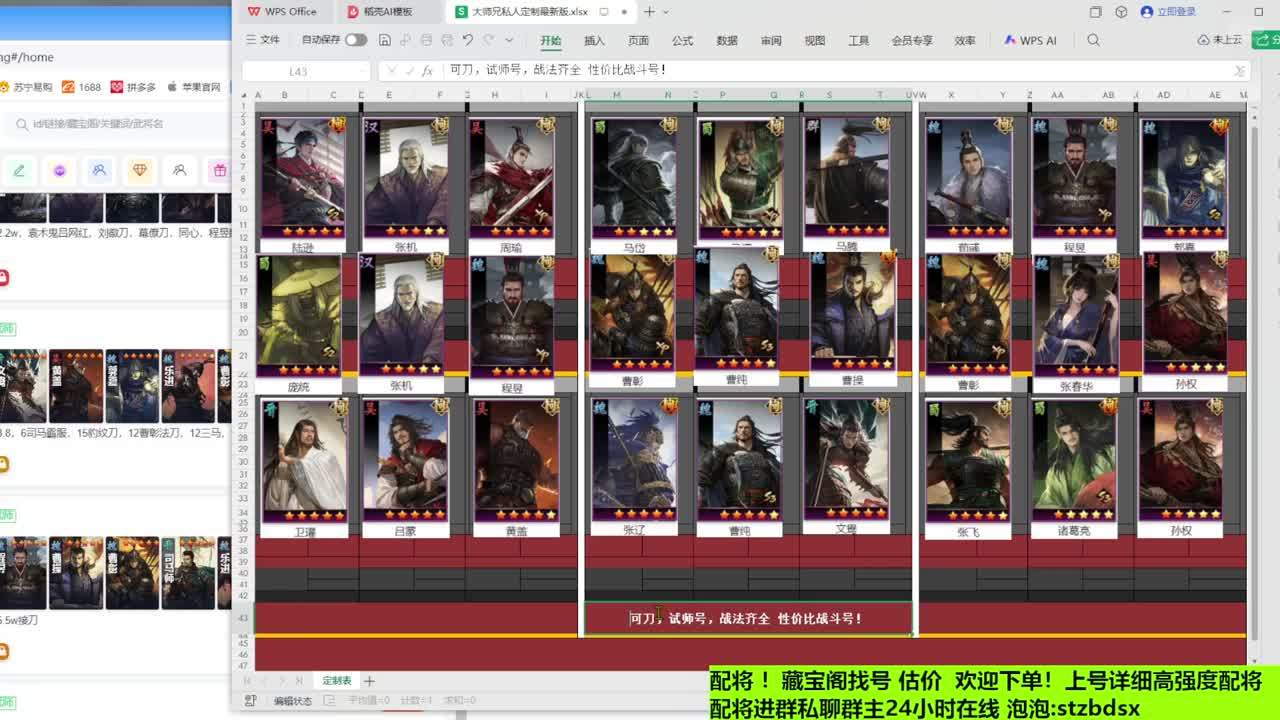Image resolution: width=1280 pixels, height=720 pixels.
Task: Open the 效率 ribbon tab
Action: coord(965,41)
